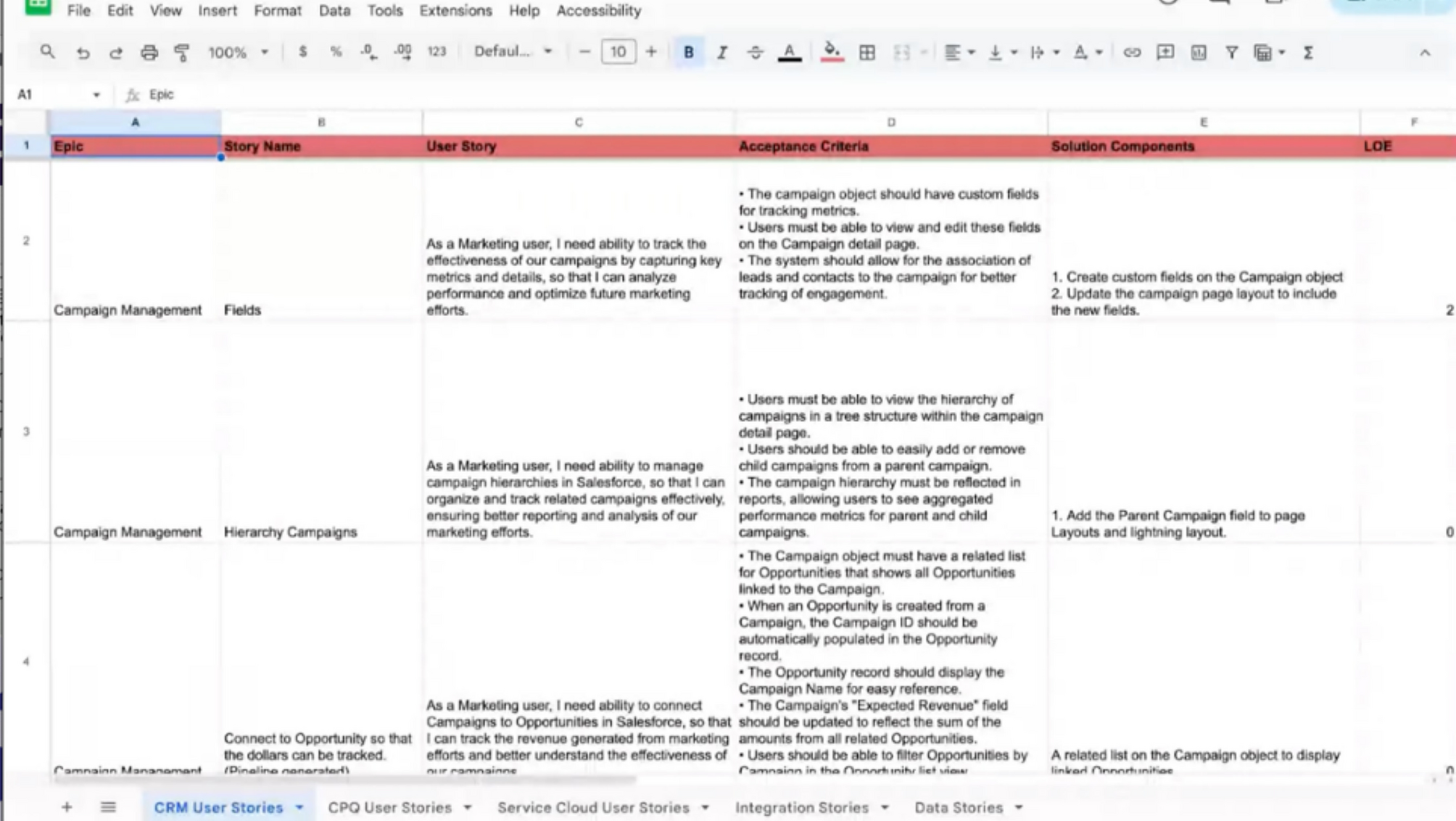Screen dimensions: 1456x821
Task: Open the Default font dropdown
Action: [x=513, y=51]
